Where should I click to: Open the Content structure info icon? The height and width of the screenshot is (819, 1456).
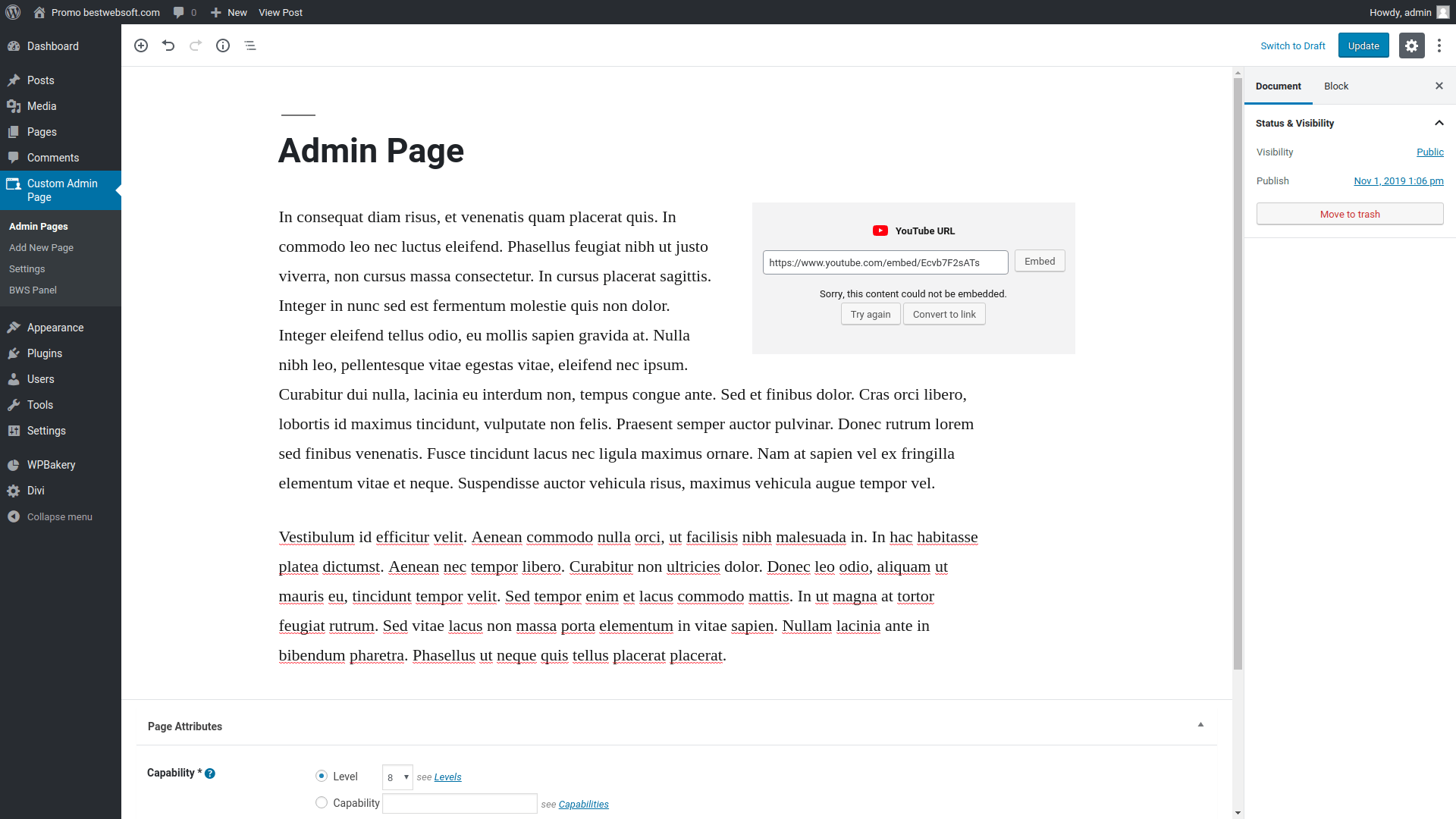point(223,45)
